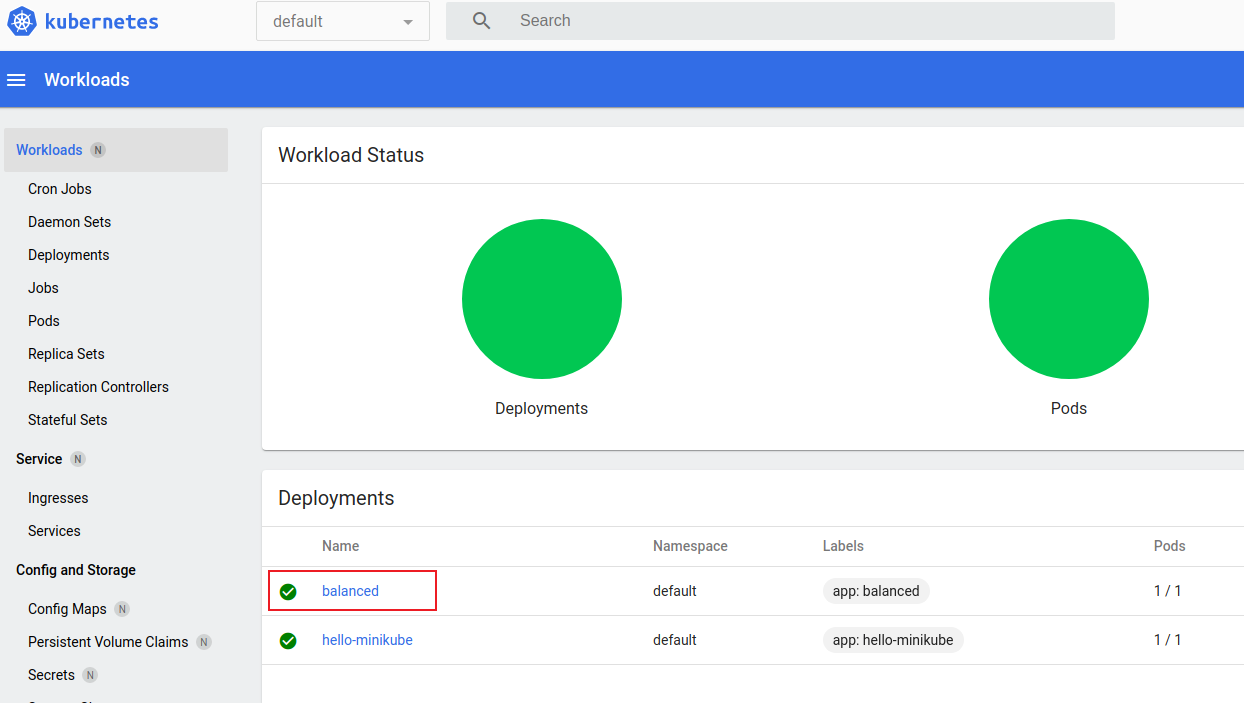Click the Deployments card heading
Screen dimensions: 1244x703
(336, 498)
